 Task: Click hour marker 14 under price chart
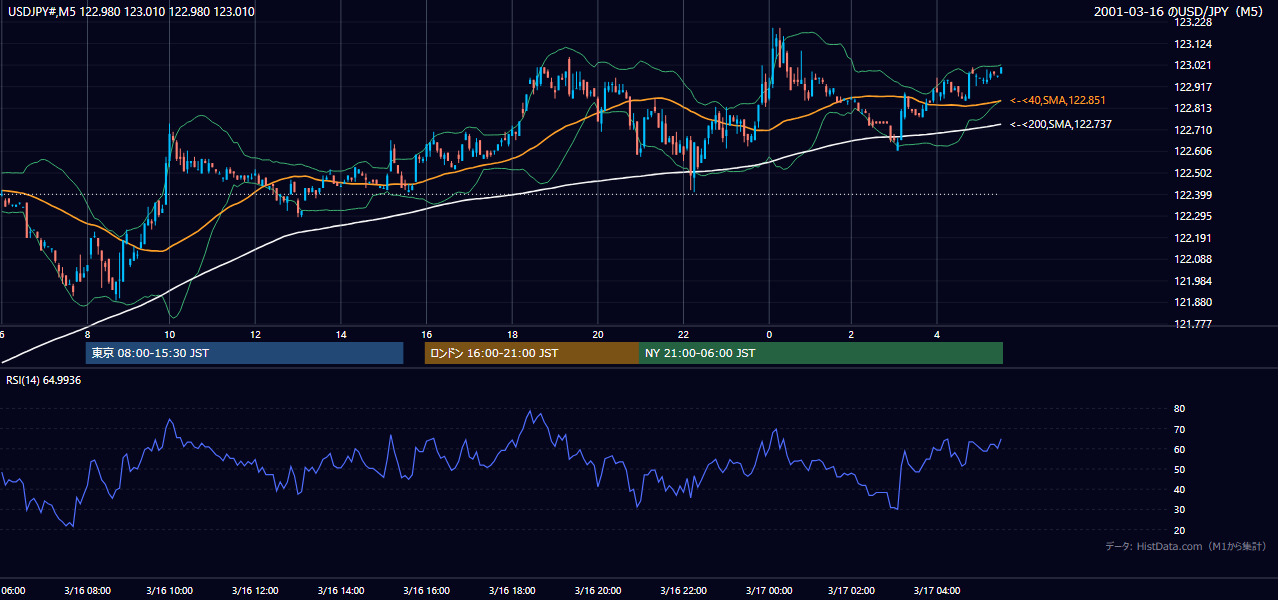click(x=340, y=334)
